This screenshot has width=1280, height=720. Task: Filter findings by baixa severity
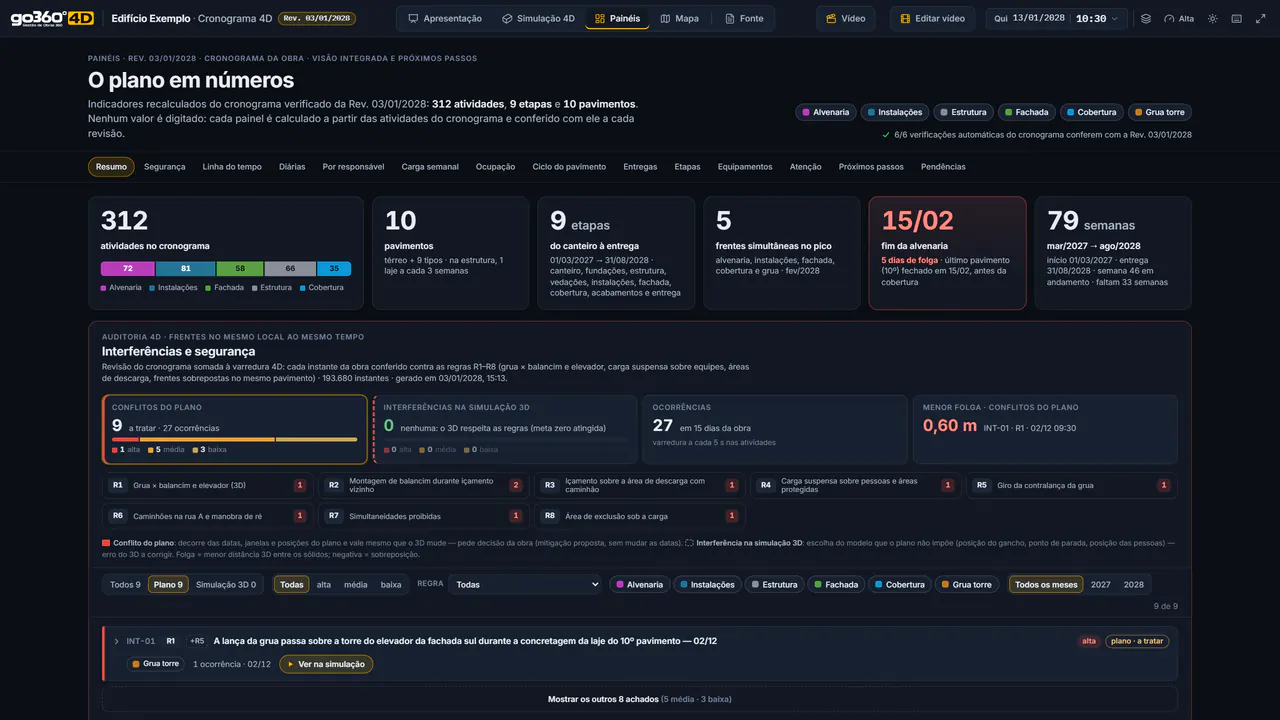point(391,585)
